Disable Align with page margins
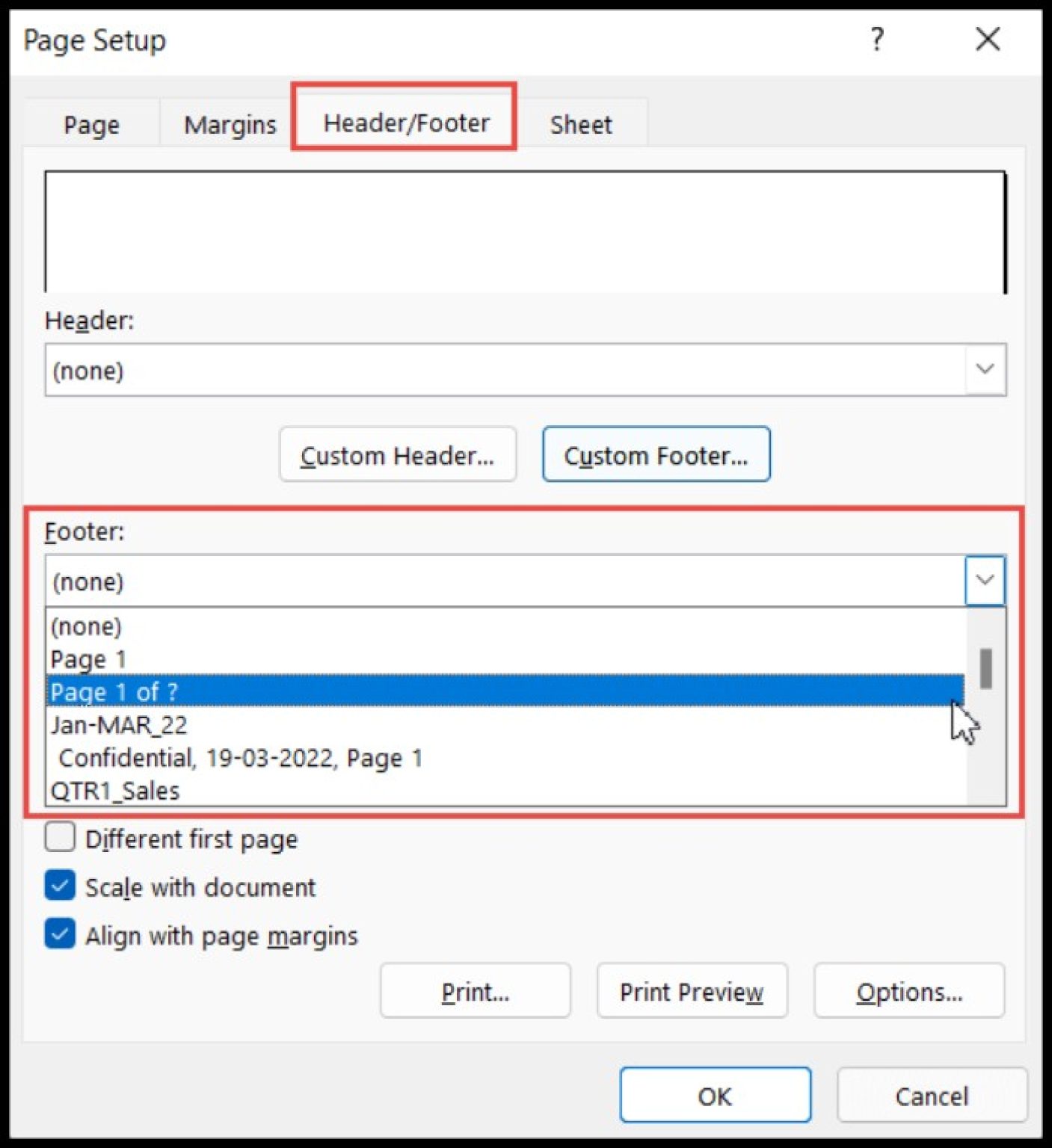Screen dimensions: 1052x1148 [60, 933]
